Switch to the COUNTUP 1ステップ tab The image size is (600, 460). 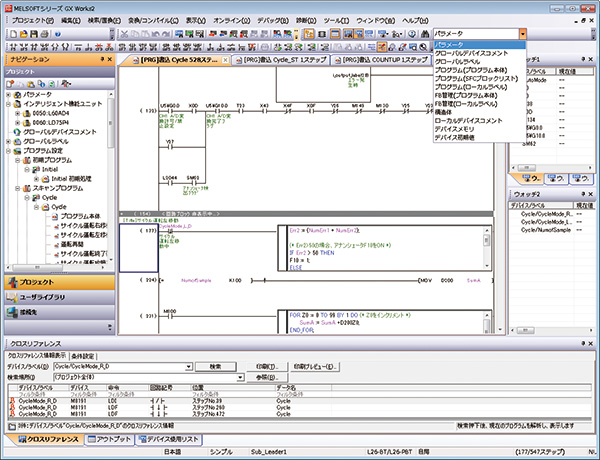tap(380, 60)
